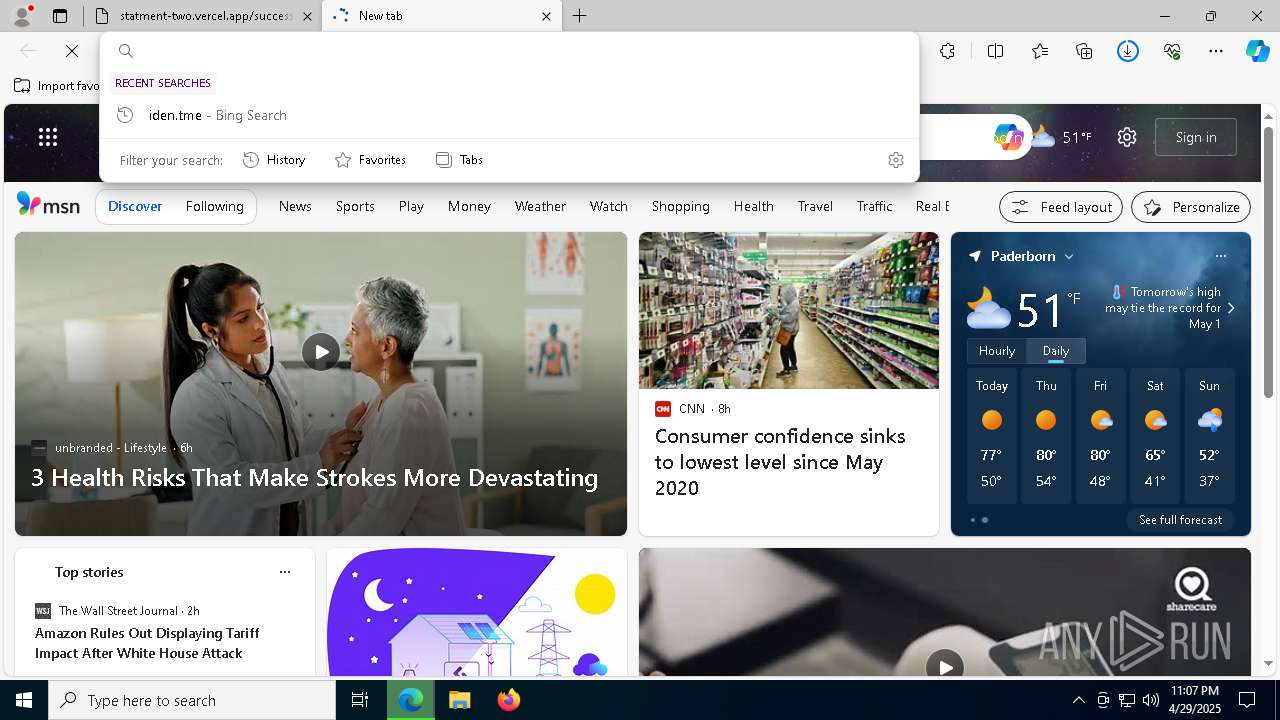Open notification center icon
This screenshot has width=1280, height=720.
1247,700
